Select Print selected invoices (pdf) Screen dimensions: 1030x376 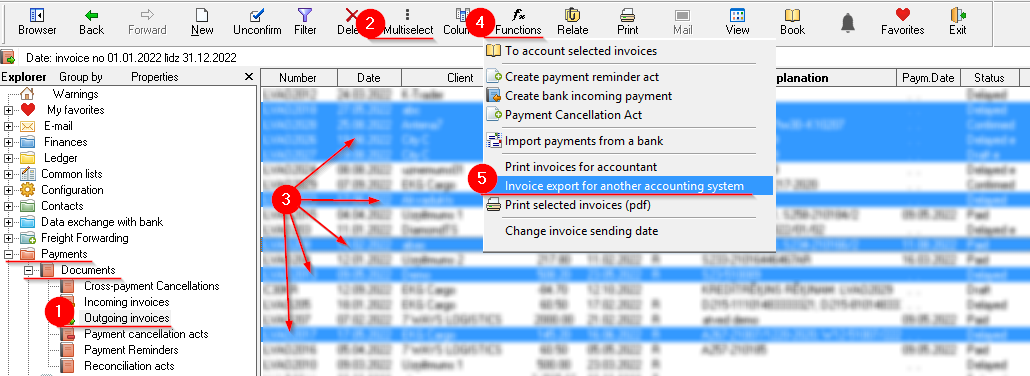[x=577, y=205]
